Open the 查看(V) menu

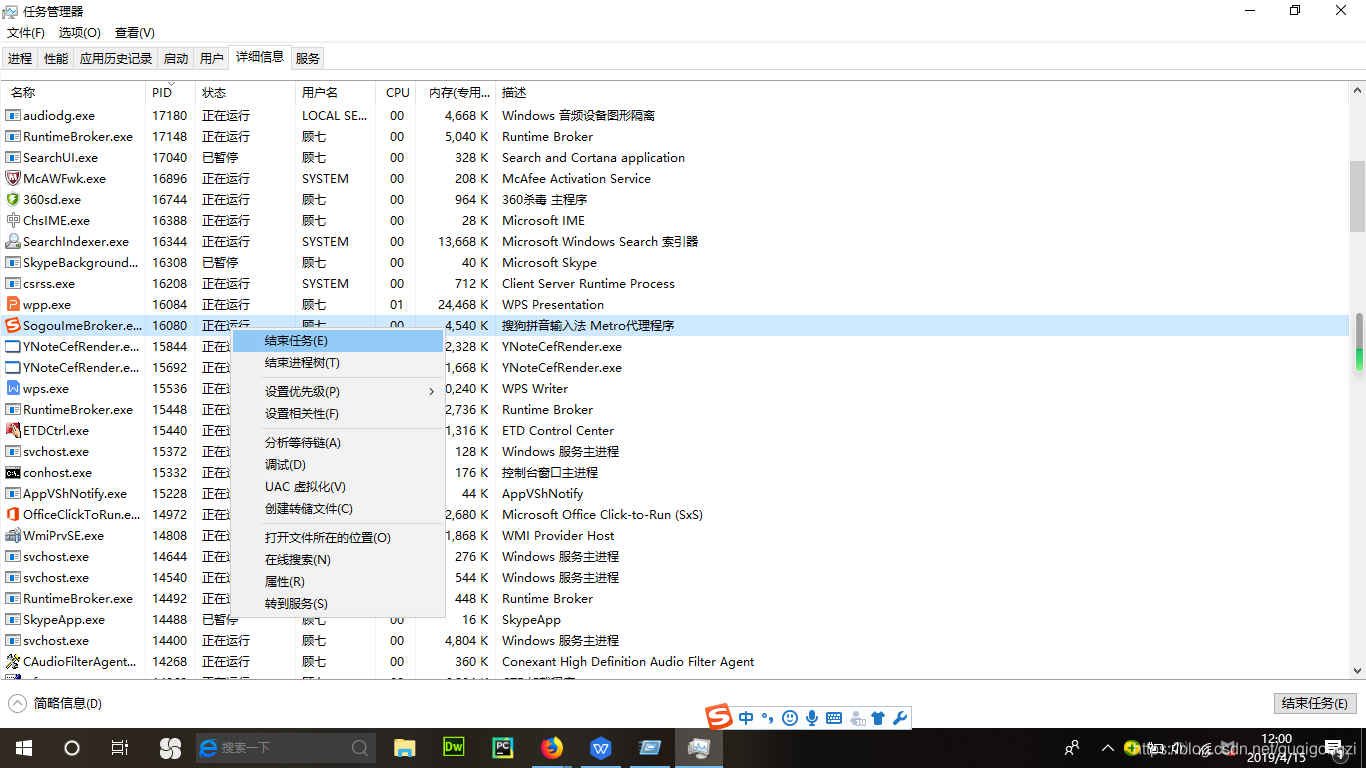(135, 33)
